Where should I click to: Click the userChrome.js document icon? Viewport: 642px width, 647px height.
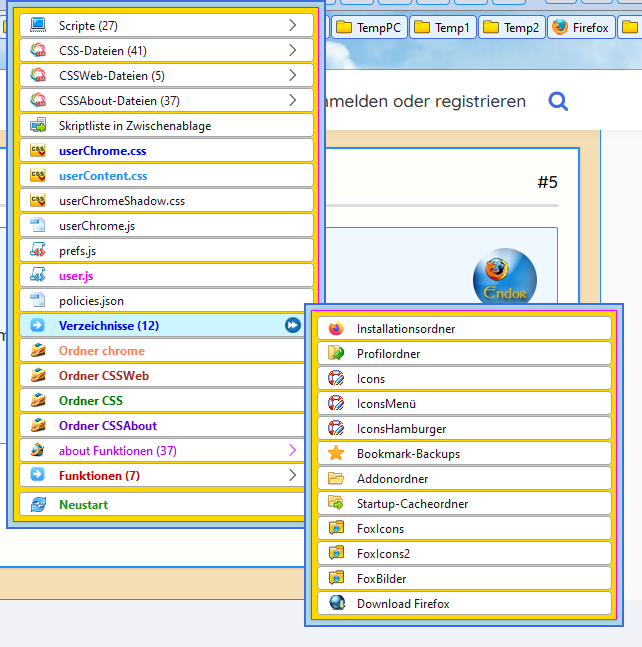[38, 225]
